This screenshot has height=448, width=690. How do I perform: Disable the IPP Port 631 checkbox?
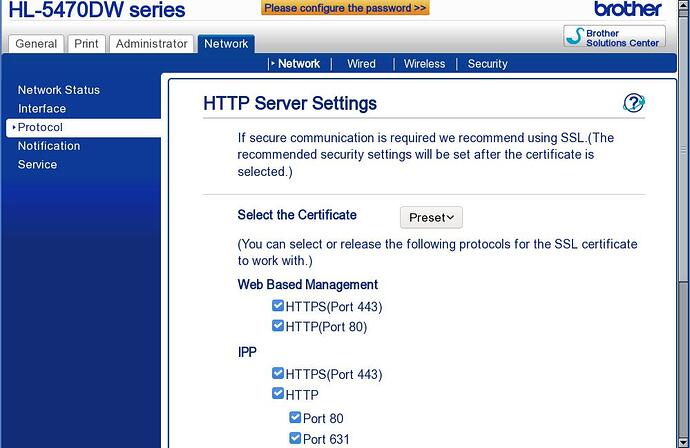[x=295, y=438]
